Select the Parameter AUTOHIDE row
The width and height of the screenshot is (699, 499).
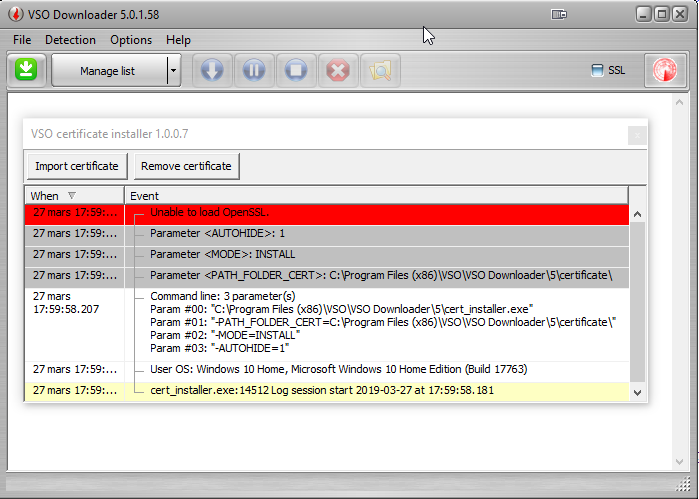[327, 234]
